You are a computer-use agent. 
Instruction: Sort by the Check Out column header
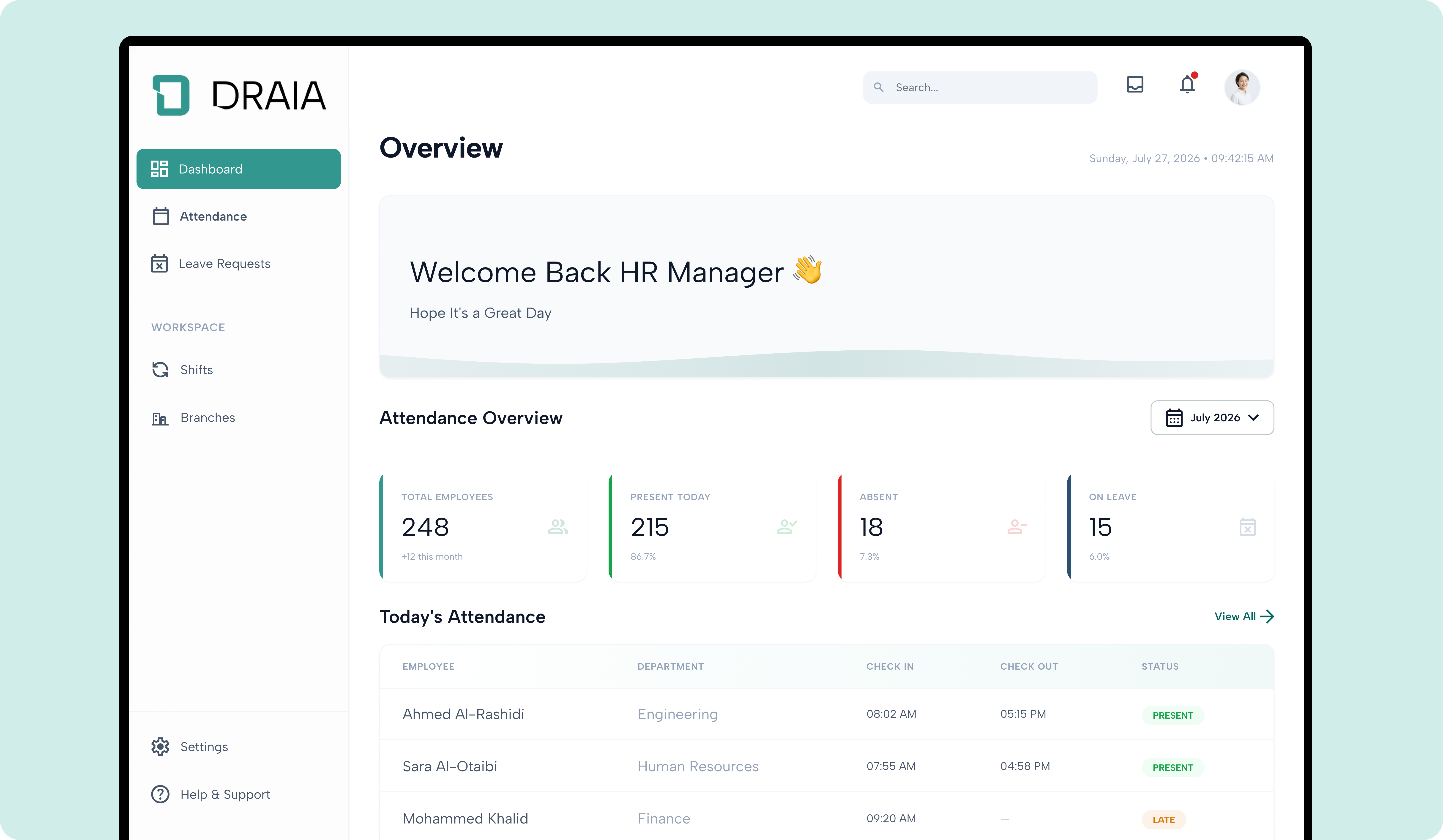click(1029, 666)
